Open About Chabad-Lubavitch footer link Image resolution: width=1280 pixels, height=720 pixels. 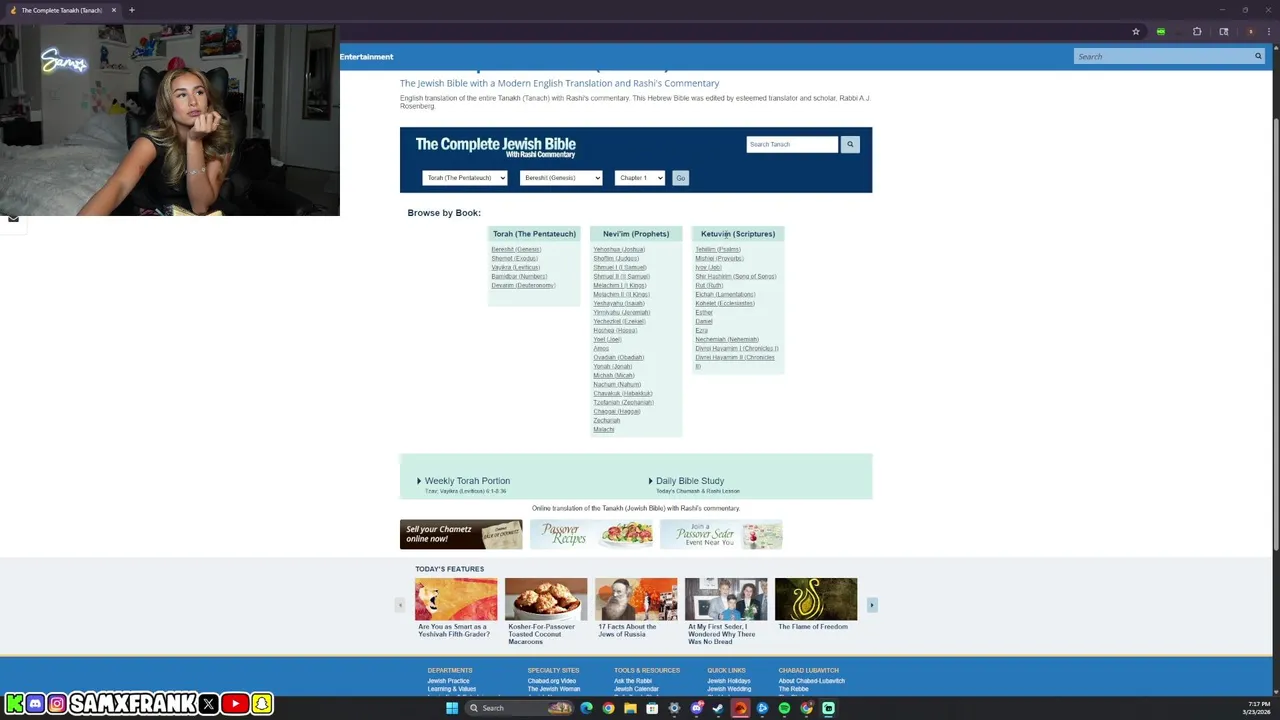(x=812, y=681)
